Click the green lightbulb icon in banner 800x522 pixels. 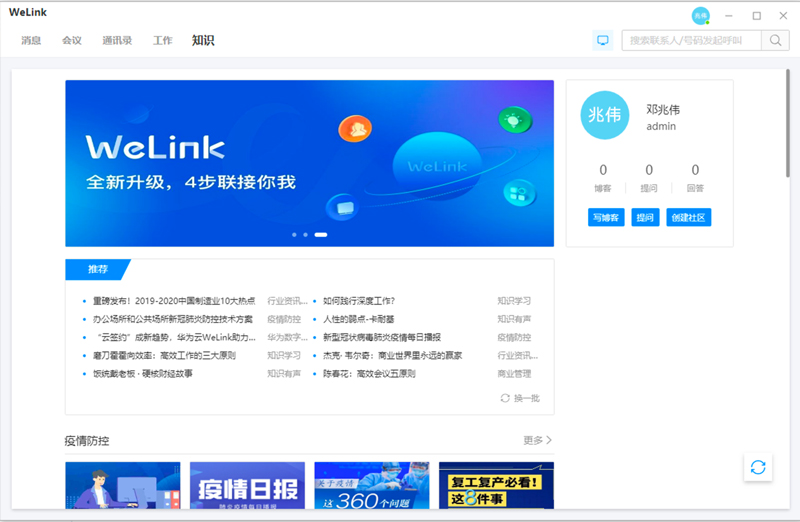(x=515, y=120)
